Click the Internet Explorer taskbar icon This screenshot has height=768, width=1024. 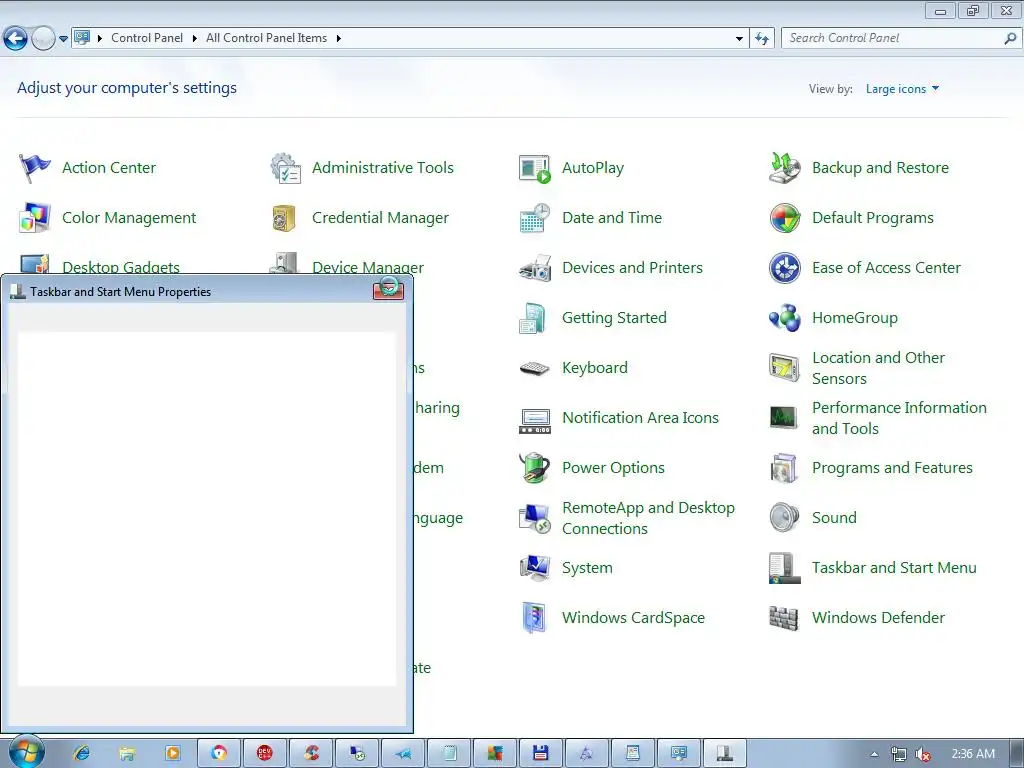click(x=82, y=753)
